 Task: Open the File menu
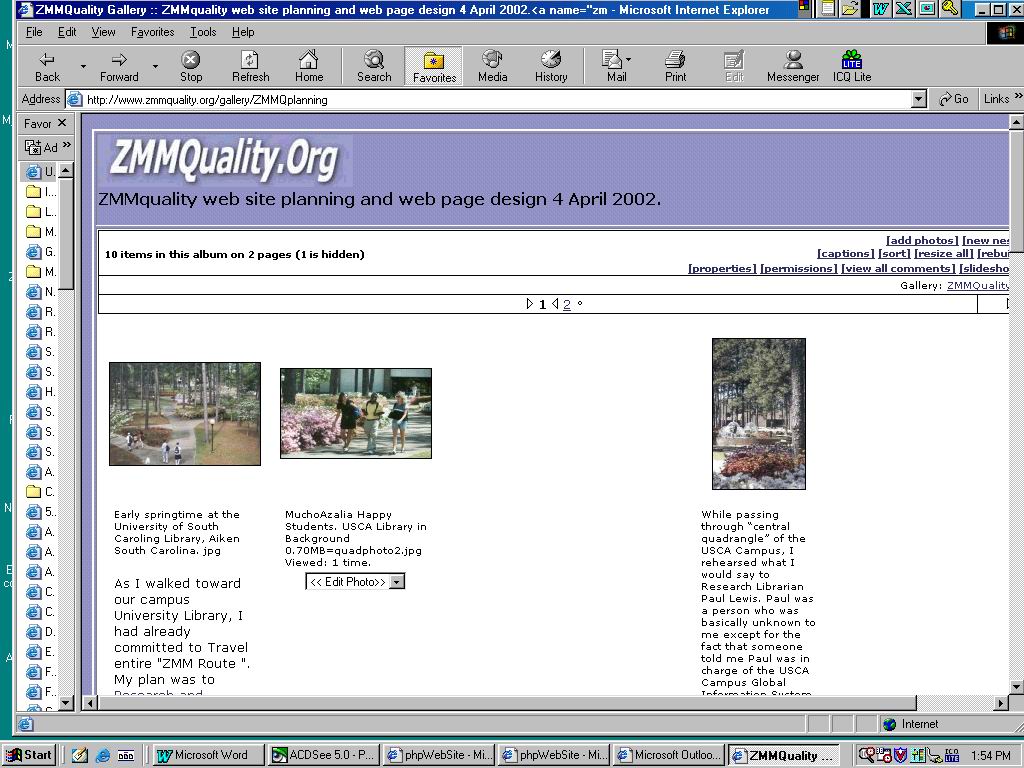pos(34,32)
